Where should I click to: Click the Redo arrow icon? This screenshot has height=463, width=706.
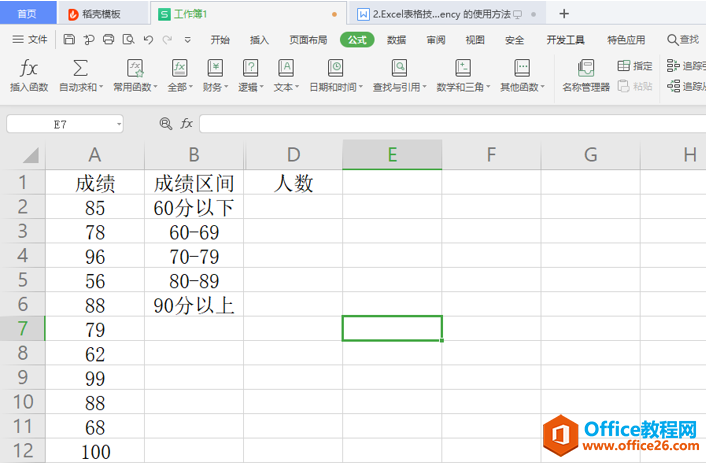pyautogui.click(x=167, y=40)
